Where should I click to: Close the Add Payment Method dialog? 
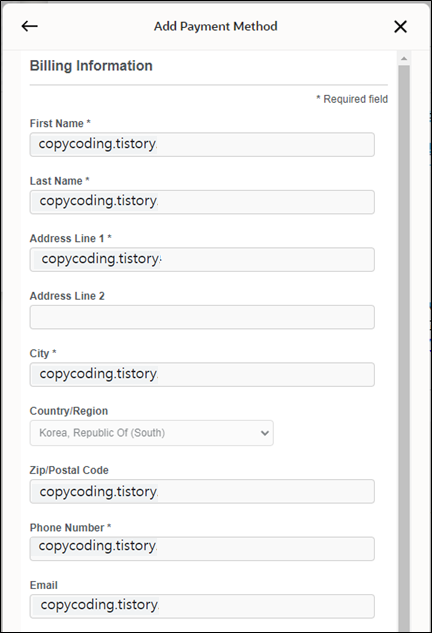tap(400, 27)
